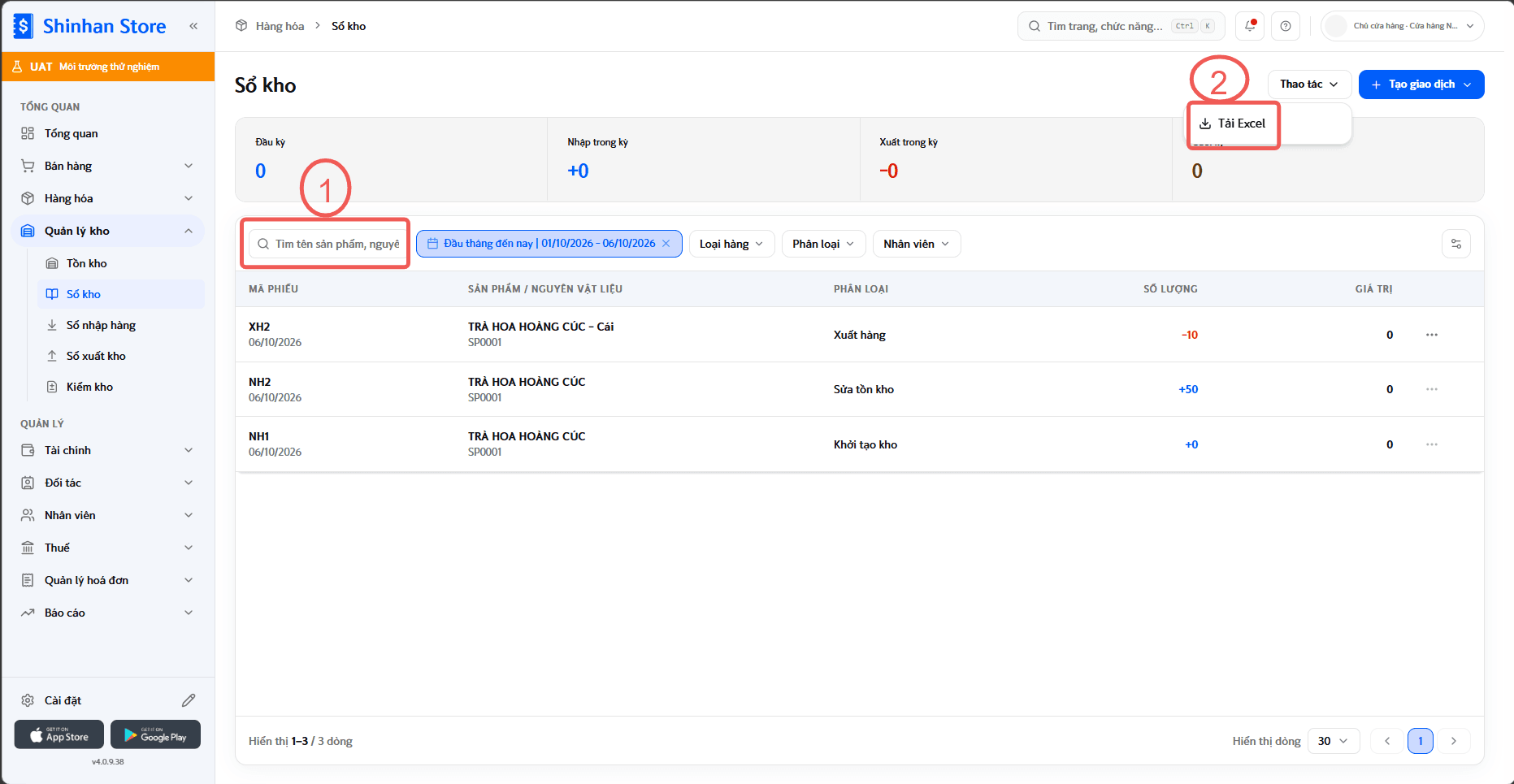Open the help question-mark icon
The image size is (1514, 784).
[1286, 26]
